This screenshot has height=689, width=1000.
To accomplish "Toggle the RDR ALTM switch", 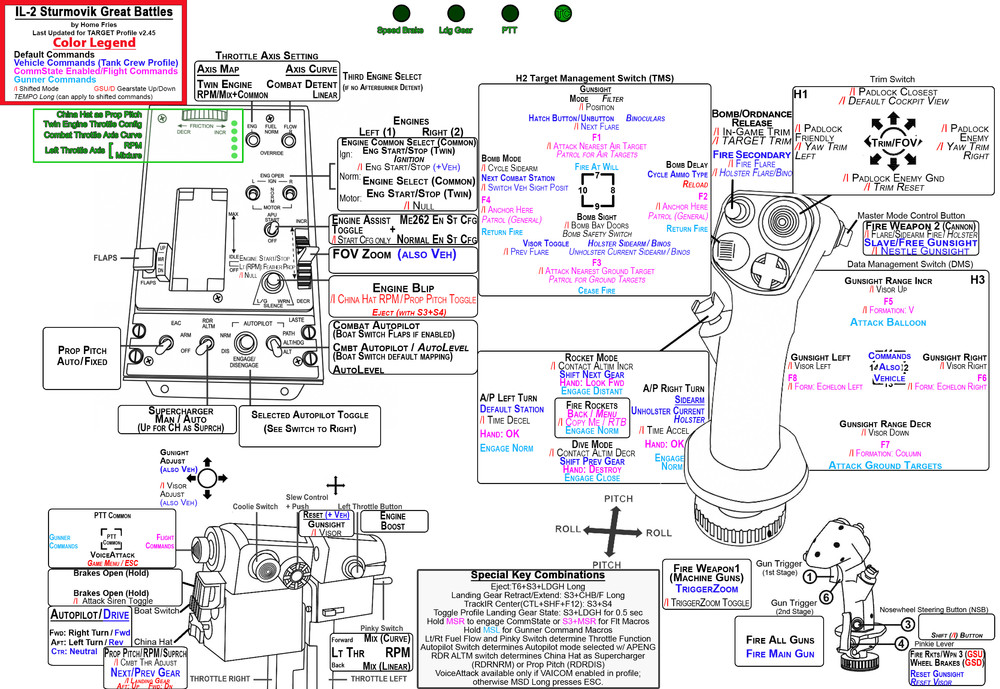I will (x=205, y=345).
